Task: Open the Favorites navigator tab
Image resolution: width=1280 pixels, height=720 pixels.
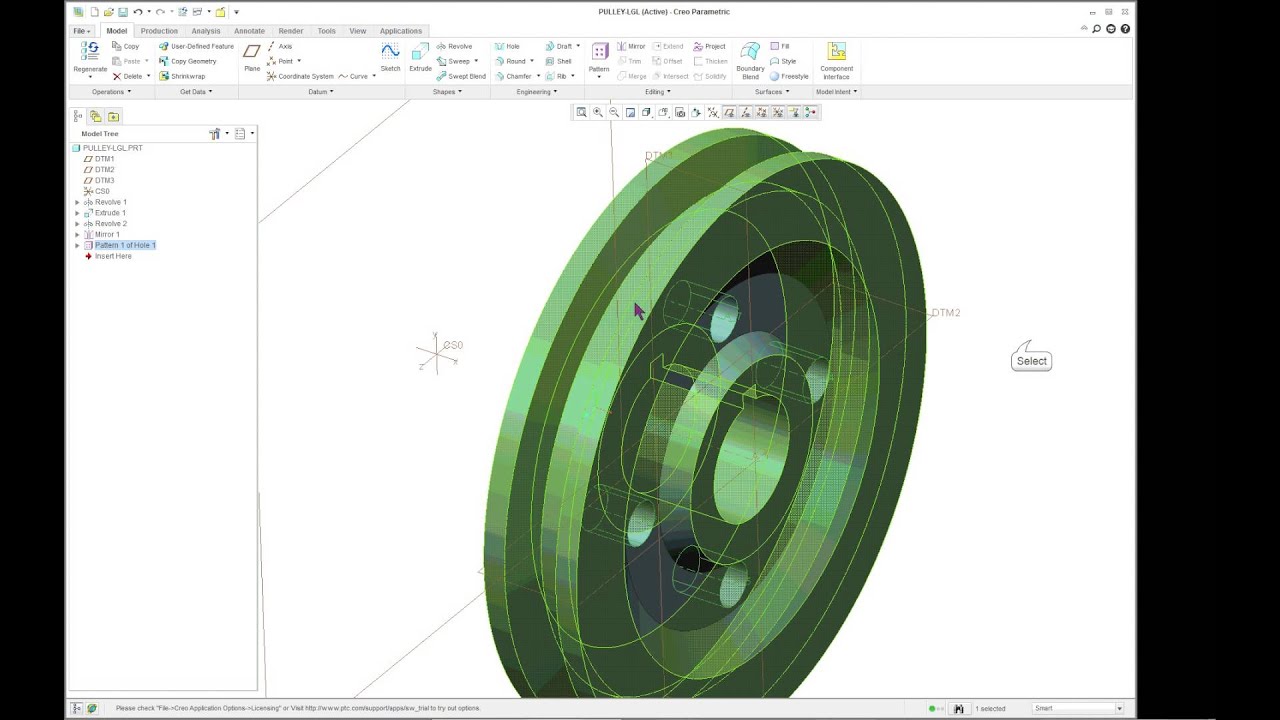Action: 113,116
